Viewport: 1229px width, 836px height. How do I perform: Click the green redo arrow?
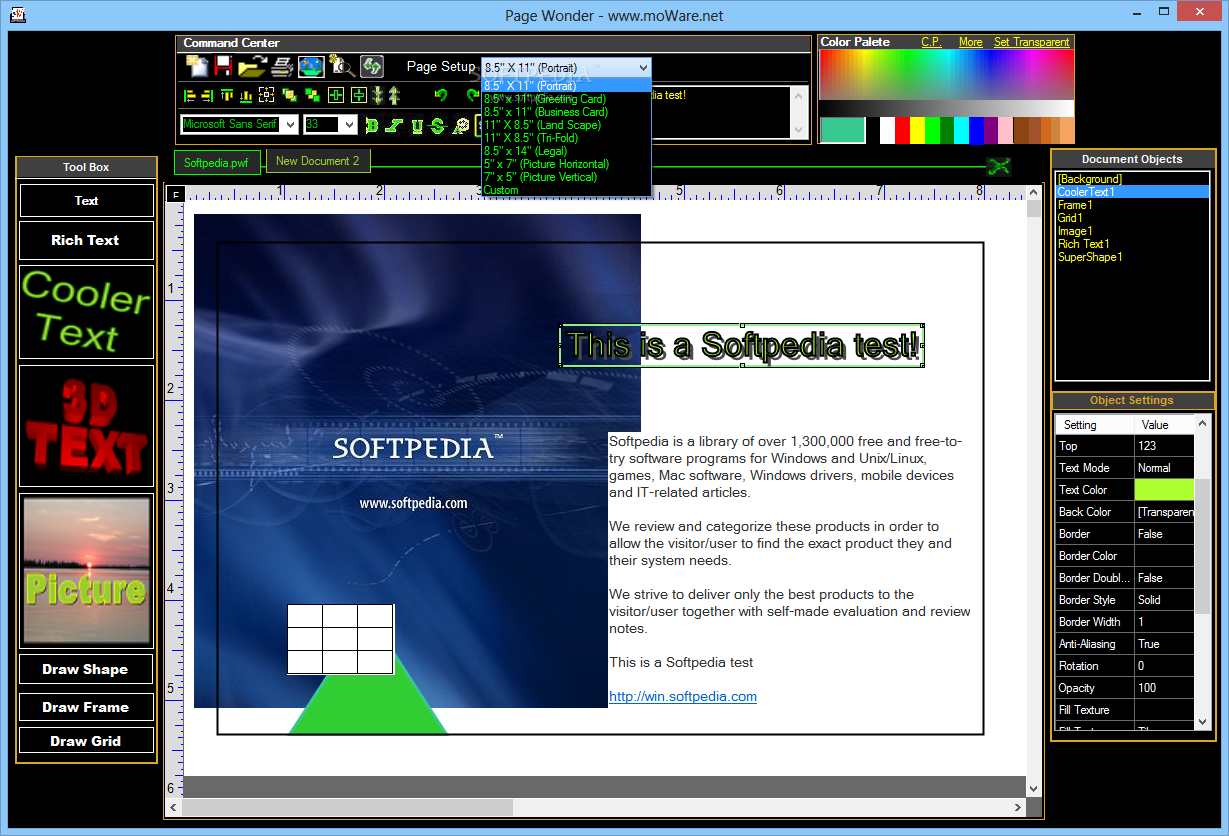coord(473,95)
